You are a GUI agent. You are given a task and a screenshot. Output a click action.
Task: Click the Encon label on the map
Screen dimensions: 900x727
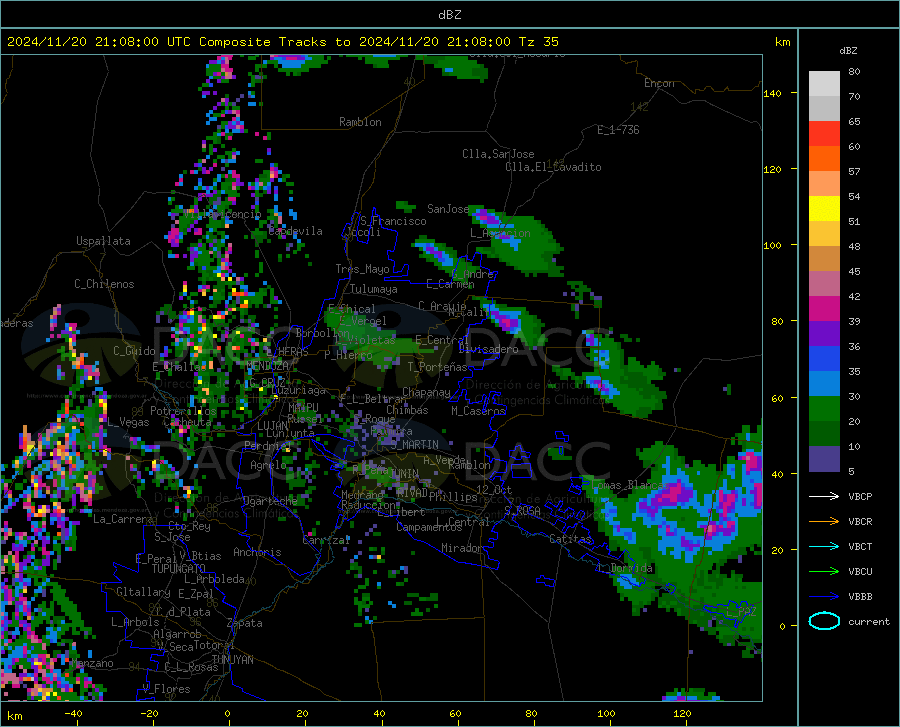[659, 83]
